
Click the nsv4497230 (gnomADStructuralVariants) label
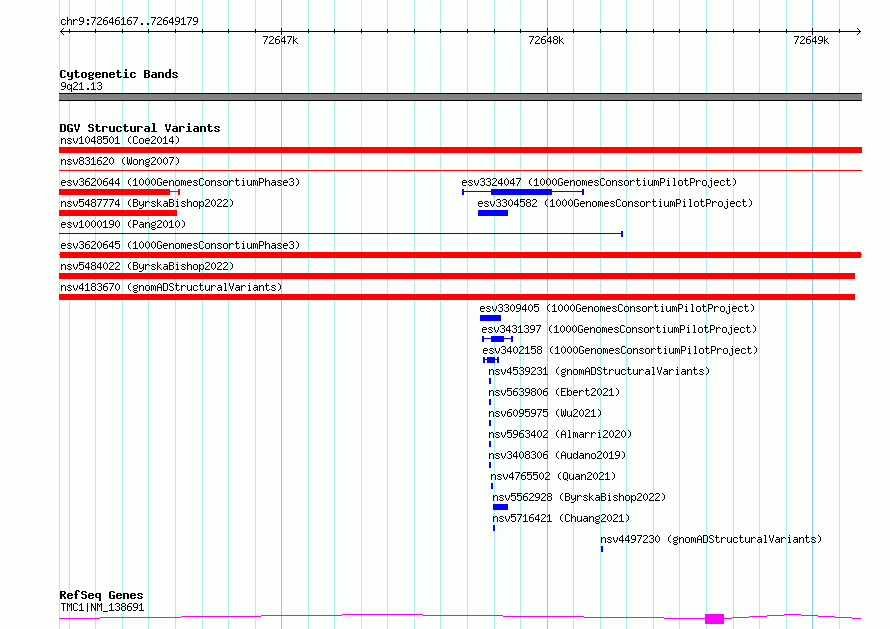coord(711,539)
